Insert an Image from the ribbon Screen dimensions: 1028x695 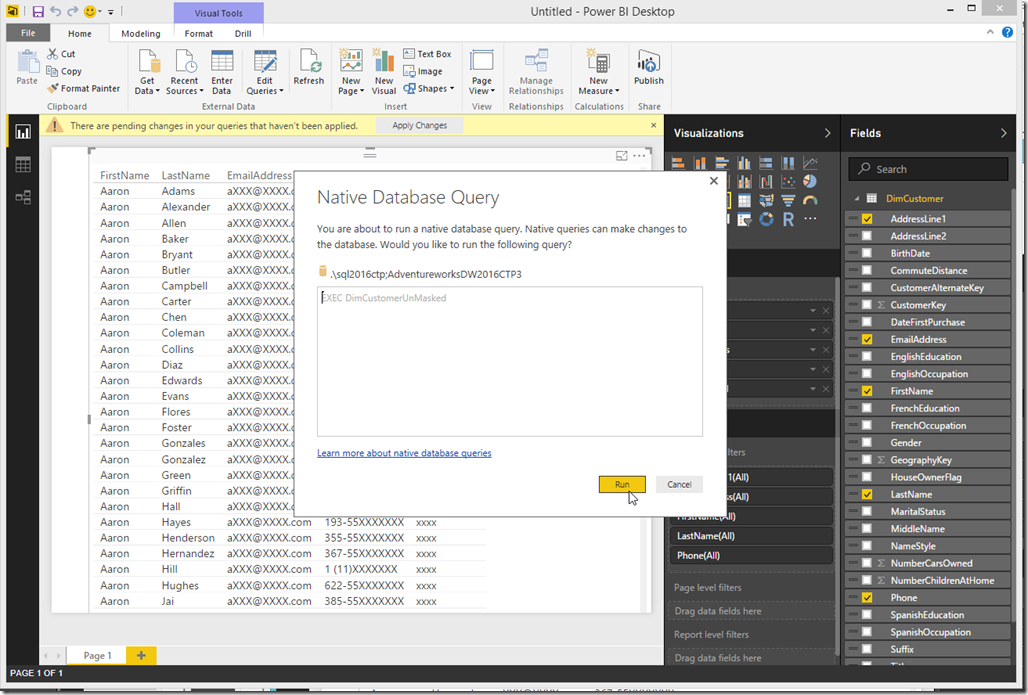click(423, 71)
